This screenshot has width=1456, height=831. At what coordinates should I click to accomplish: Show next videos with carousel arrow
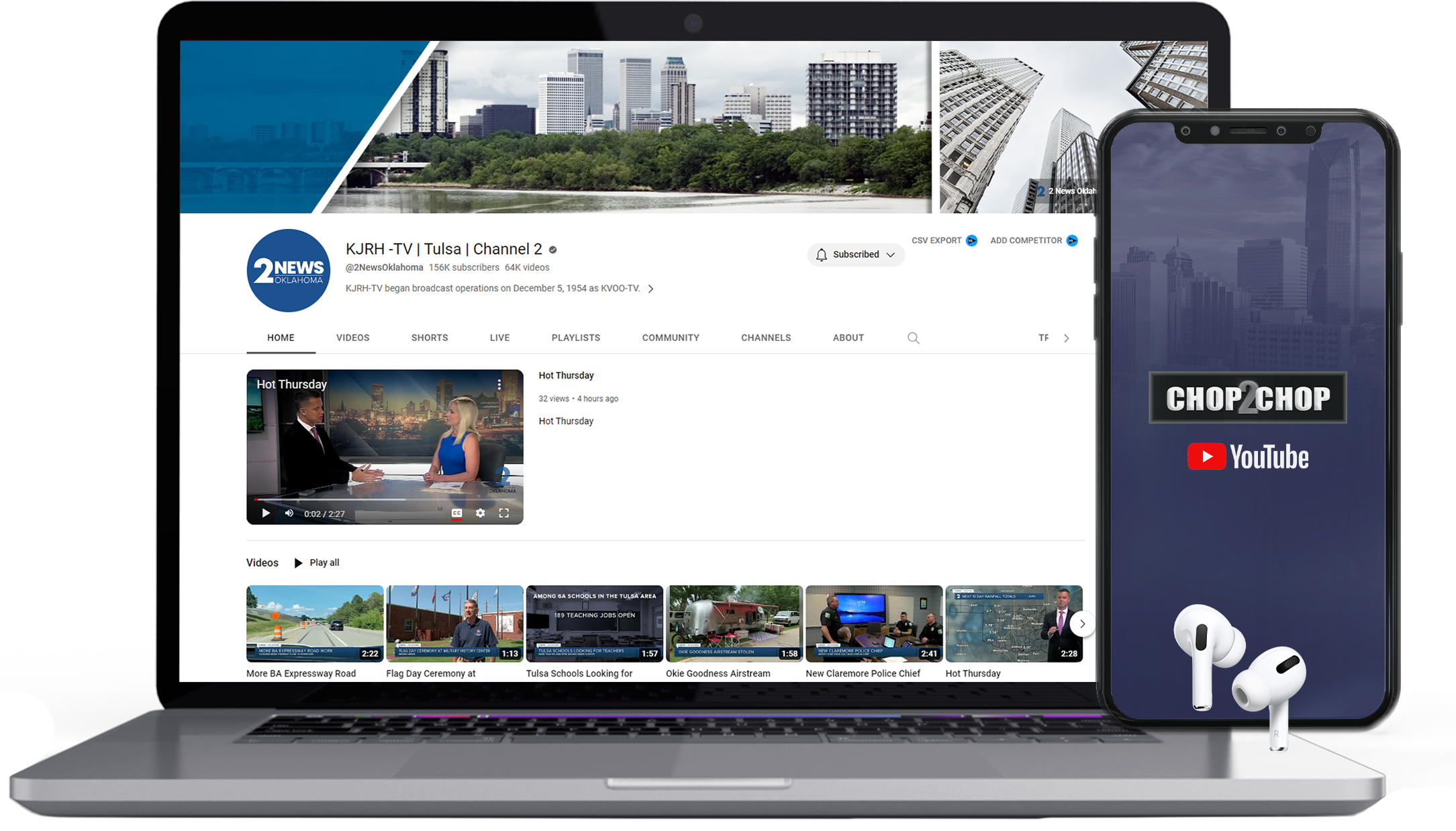[x=1082, y=624]
